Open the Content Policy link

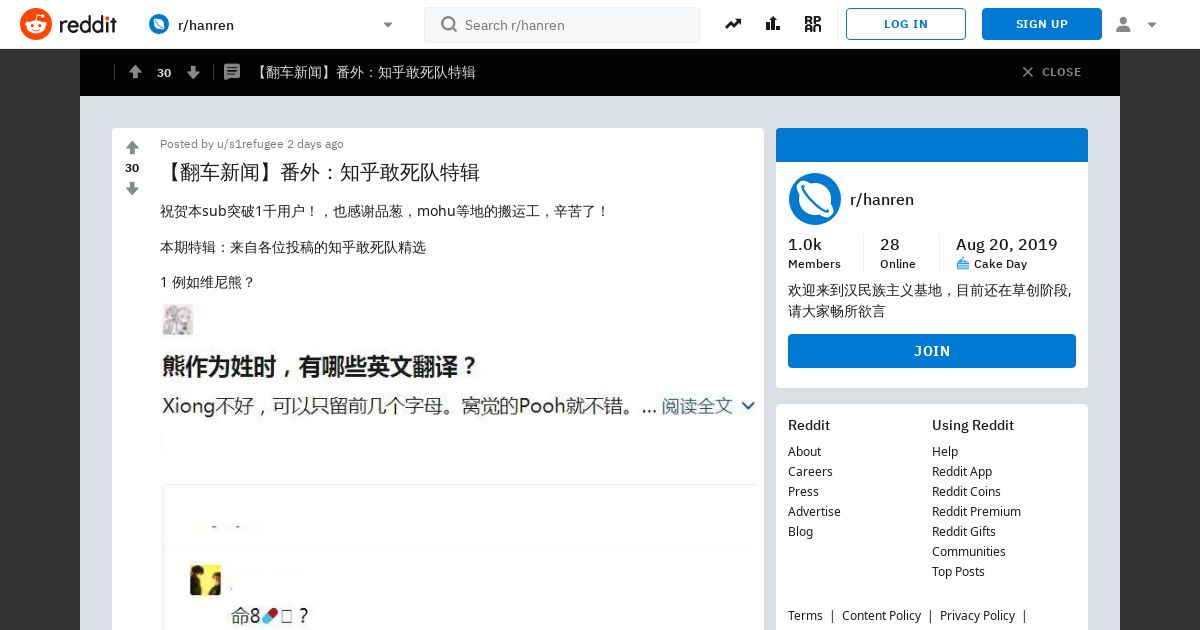[881, 615]
